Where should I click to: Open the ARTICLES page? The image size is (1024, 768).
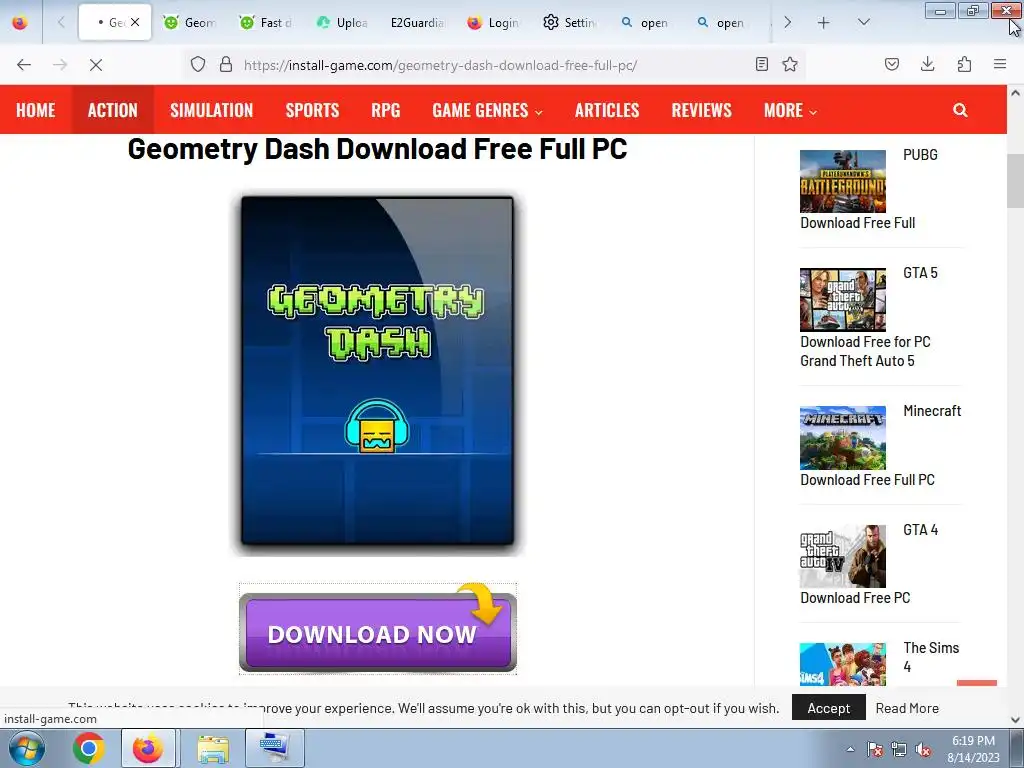[x=607, y=110]
